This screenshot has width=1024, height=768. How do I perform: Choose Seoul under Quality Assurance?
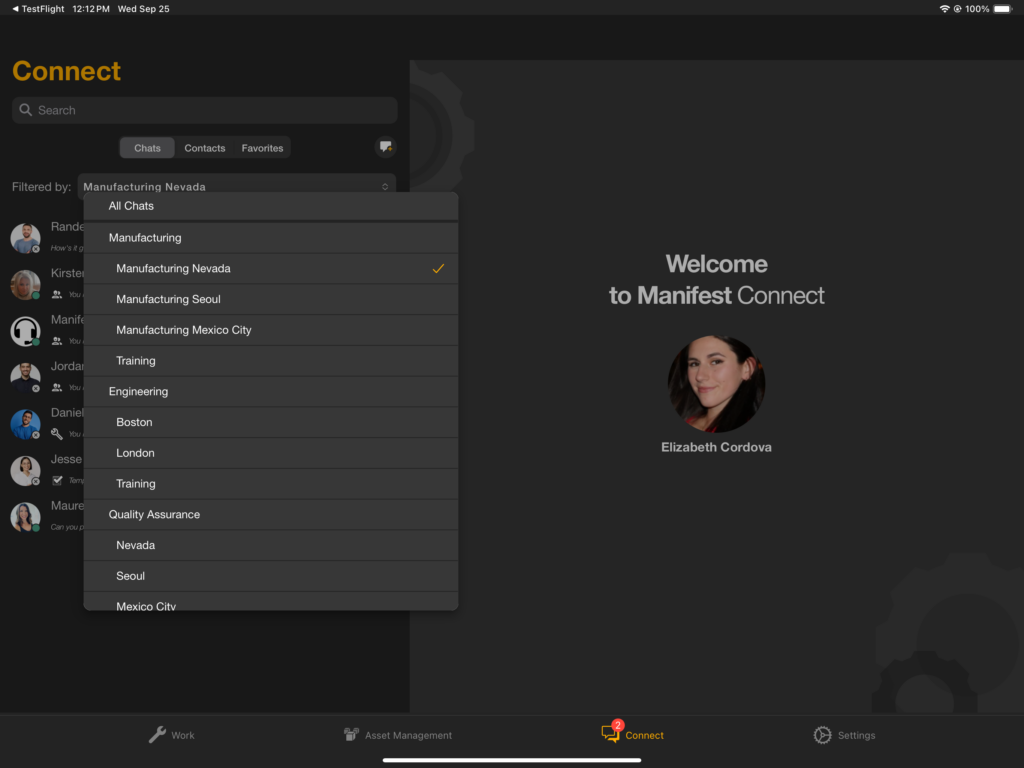pyautogui.click(x=270, y=575)
